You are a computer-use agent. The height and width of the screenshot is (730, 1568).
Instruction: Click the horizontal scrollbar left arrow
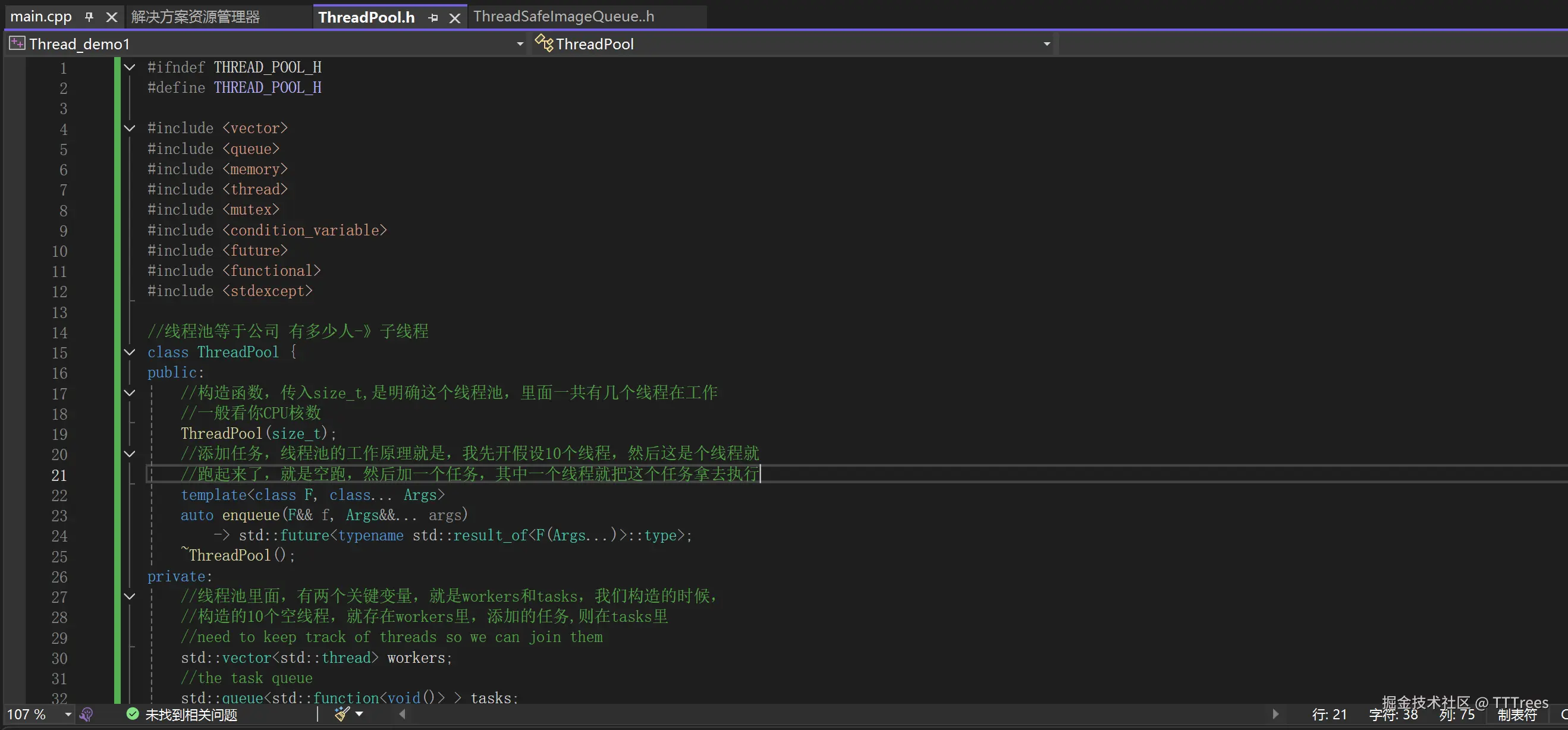point(403,714)
